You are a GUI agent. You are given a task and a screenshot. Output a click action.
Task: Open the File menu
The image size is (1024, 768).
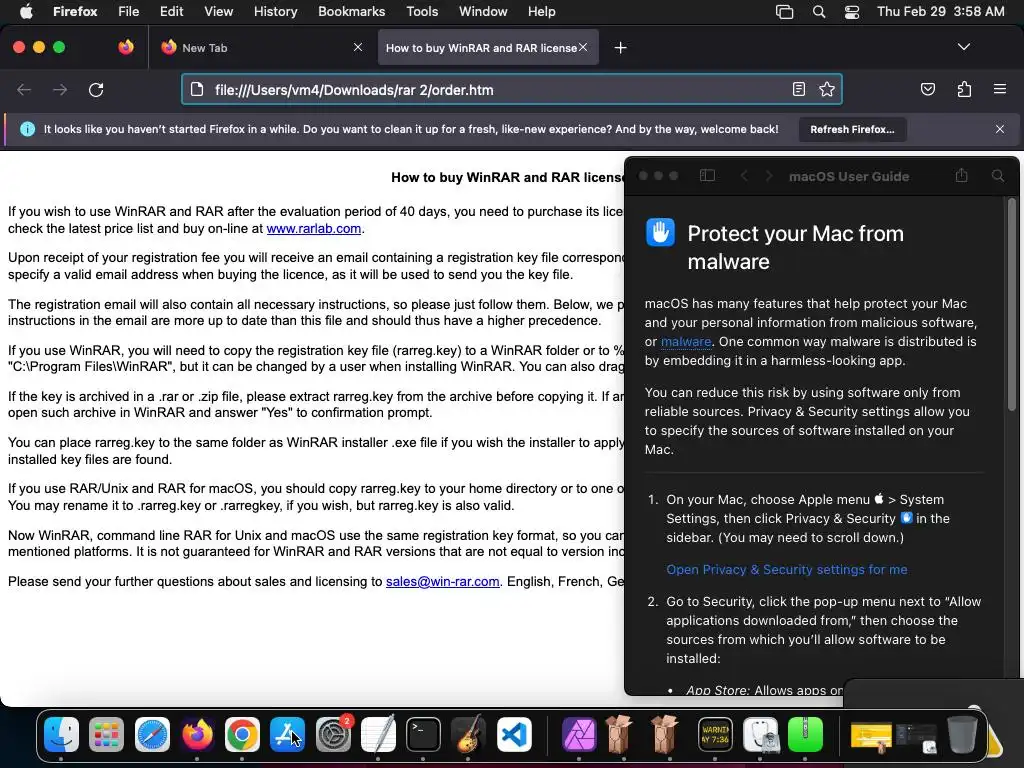click(128, 12)
